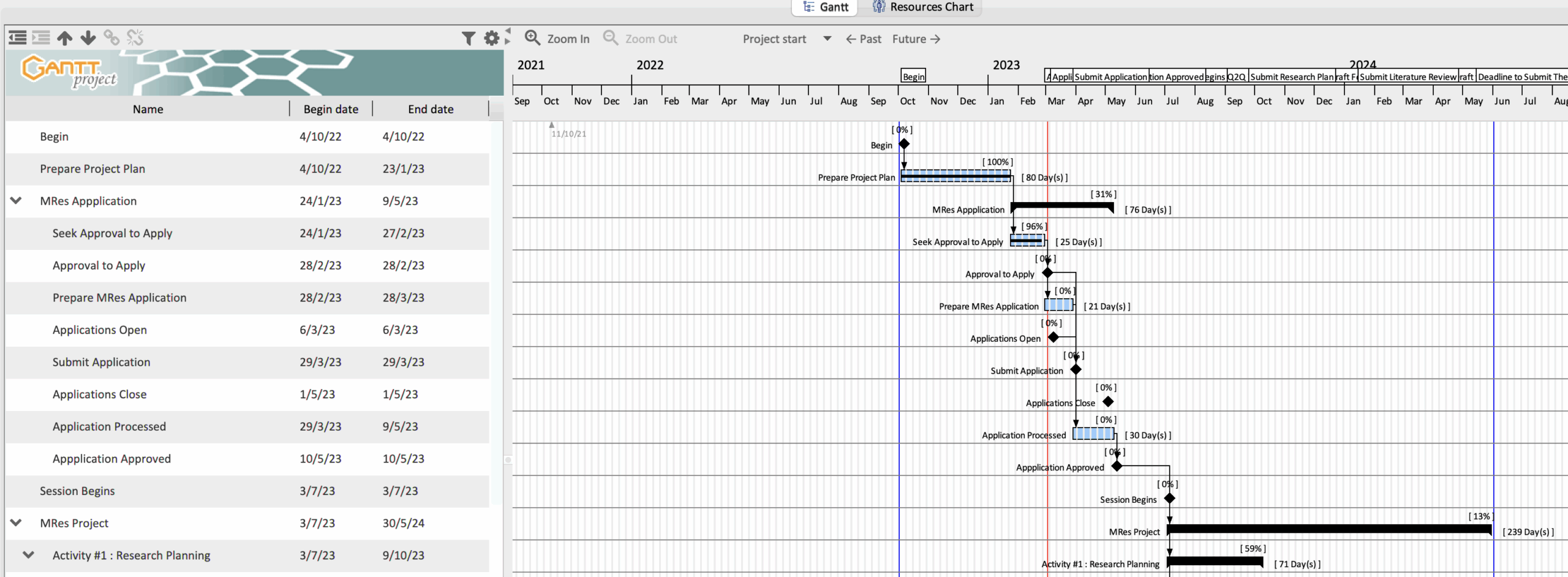The image size is (1568, 577).
Task: Click the Prepare Project Plan progress bar
Action: 956,176
